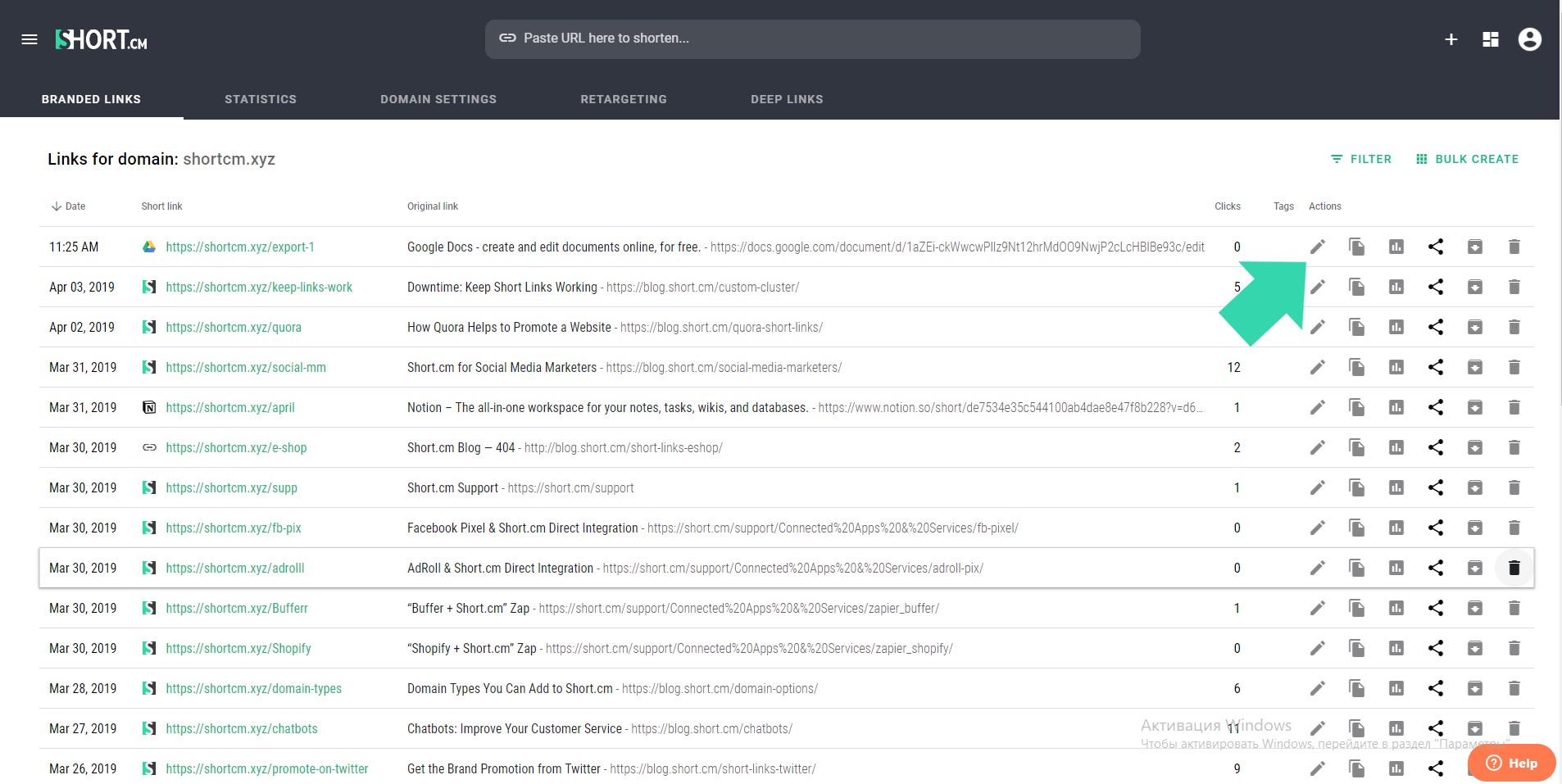Click the Filter button
This screenshot has height=784, width=1562.
click(1360, 159)
